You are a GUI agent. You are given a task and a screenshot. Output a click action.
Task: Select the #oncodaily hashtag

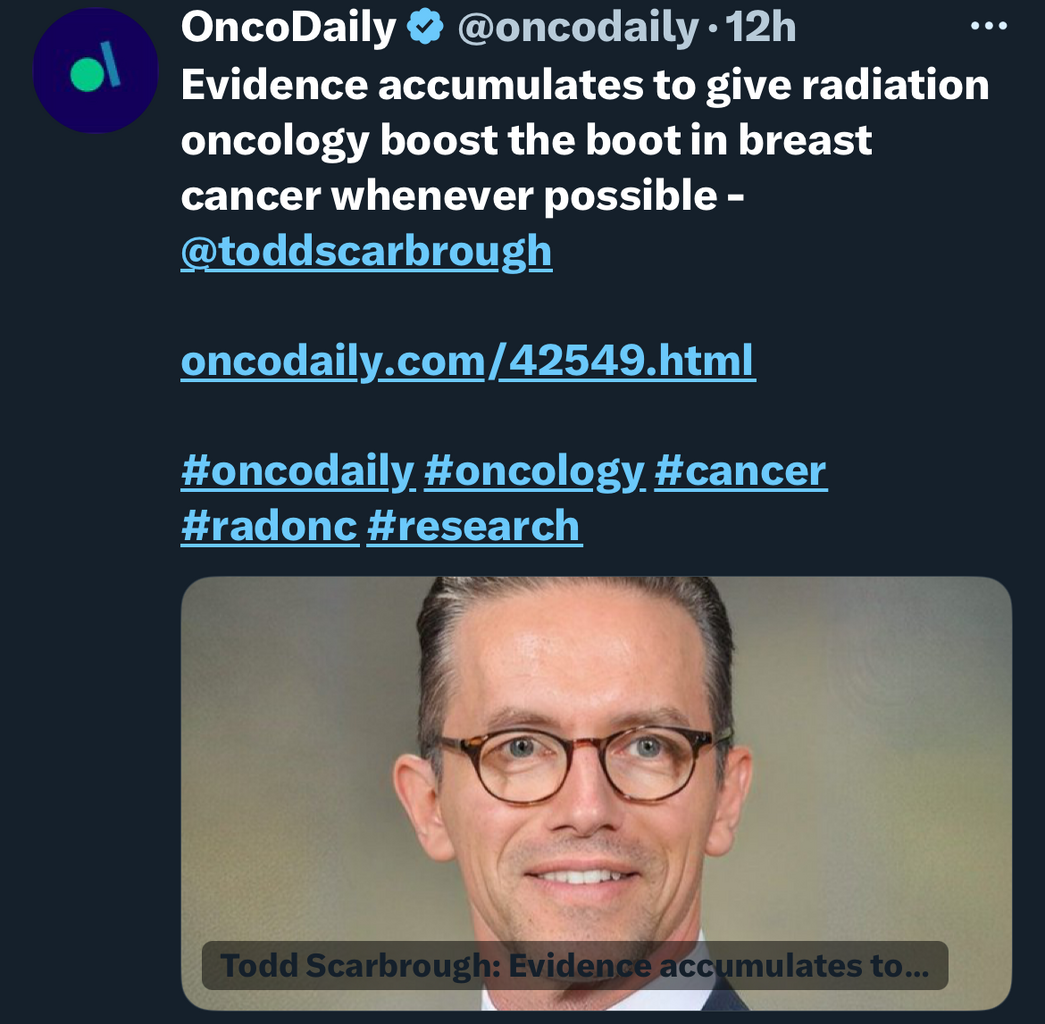click(x=297, y=470)
